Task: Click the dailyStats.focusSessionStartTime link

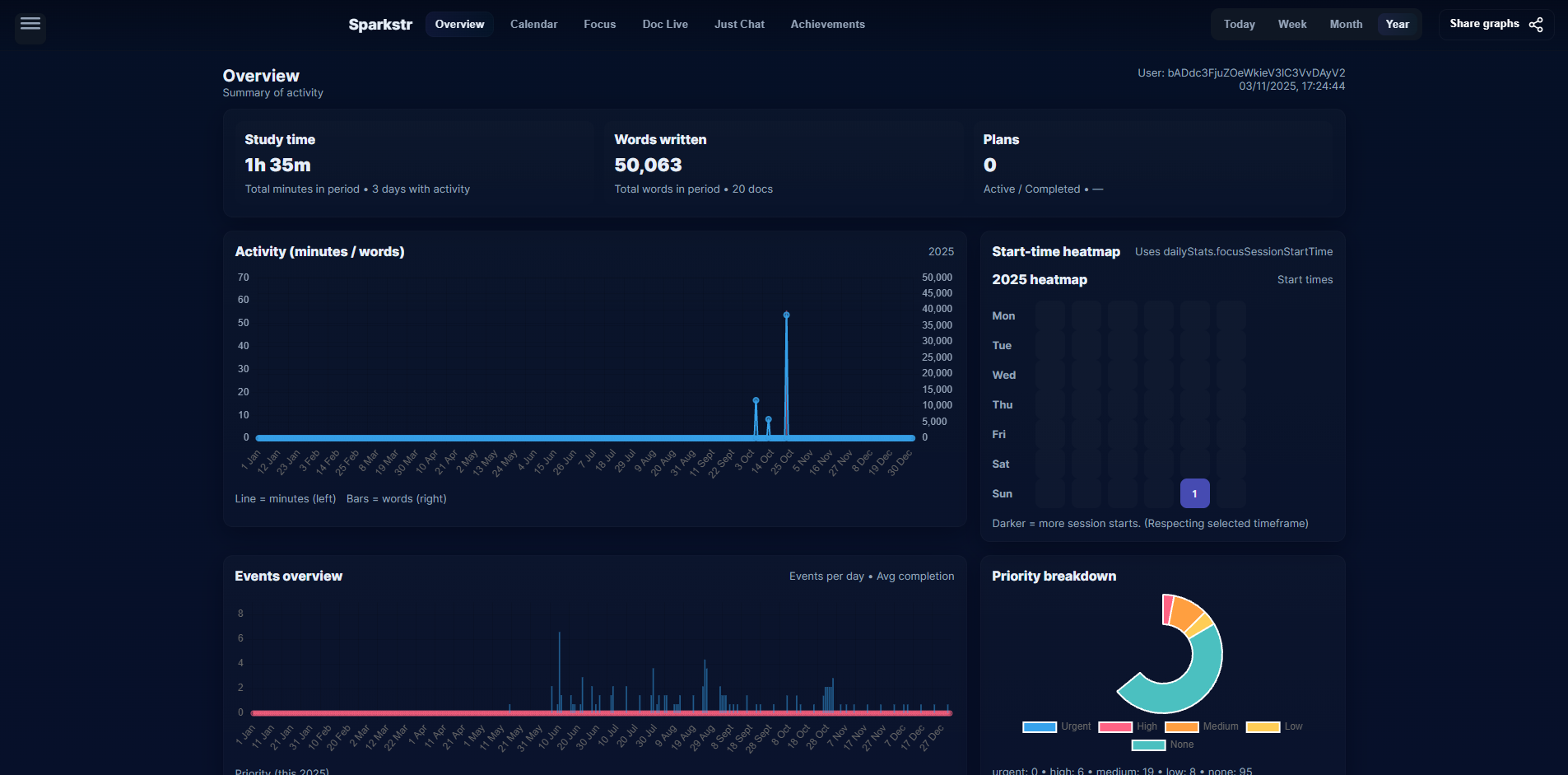Action: [1246, 251]
